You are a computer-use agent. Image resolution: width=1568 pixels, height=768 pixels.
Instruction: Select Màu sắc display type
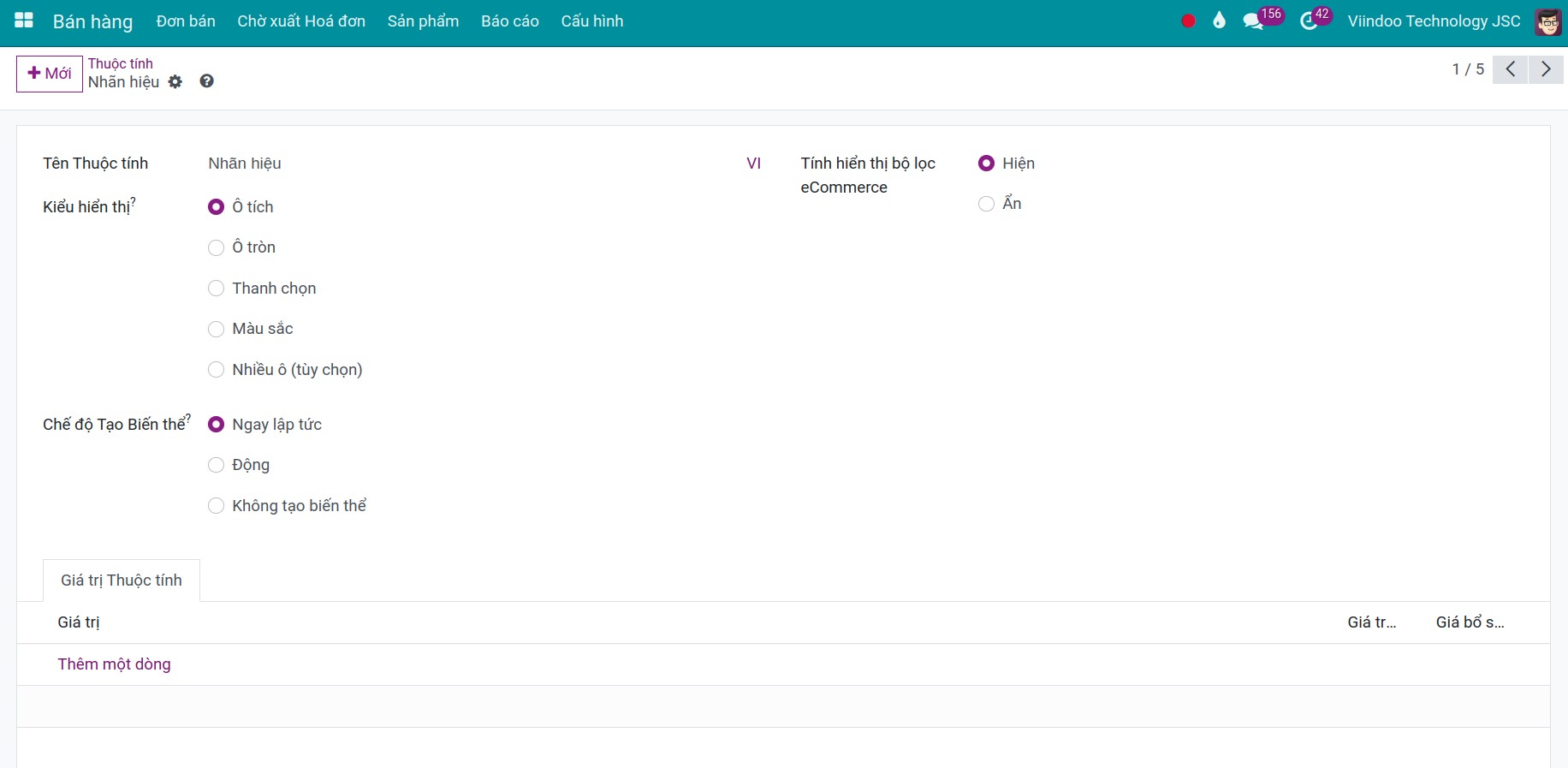click(x=217, y=329)
